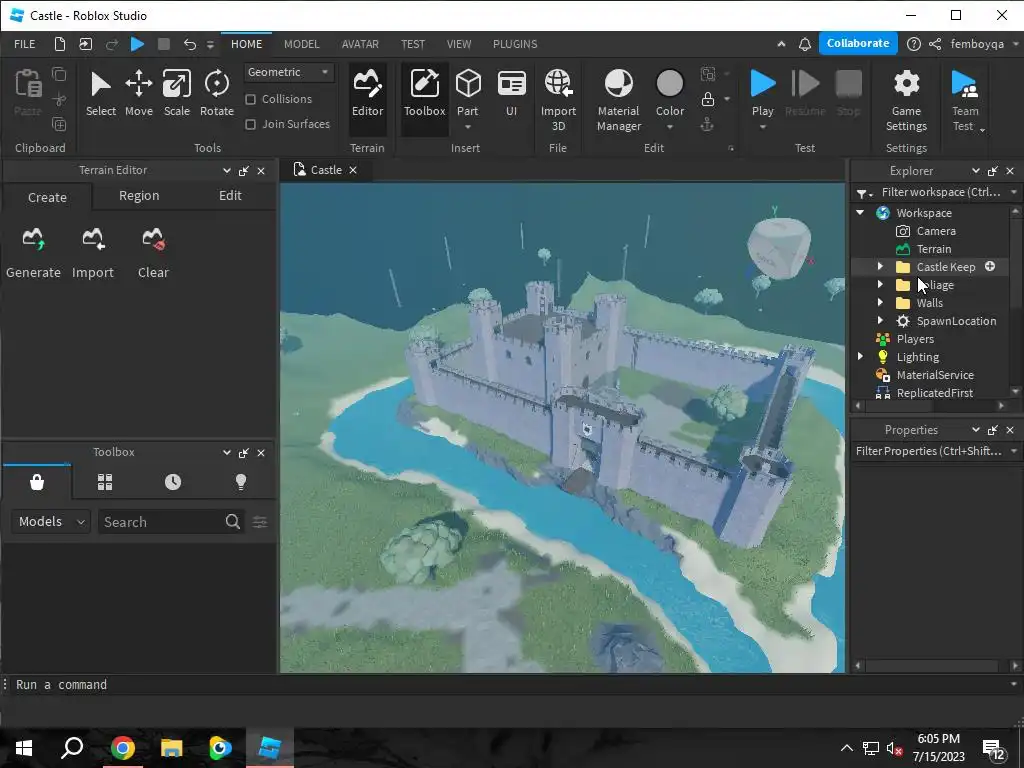The width and height of the screenshot is (1024, 768).
Task: Start a Team Test
Action: pyautogui.click(x=965, y=101)
